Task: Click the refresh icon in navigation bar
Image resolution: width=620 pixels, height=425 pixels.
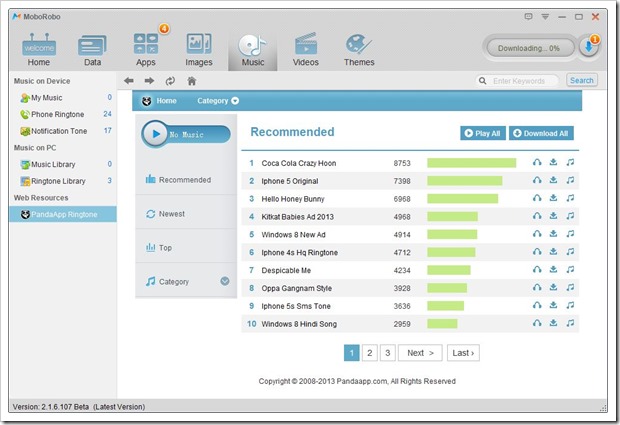Action: [170, 81]
